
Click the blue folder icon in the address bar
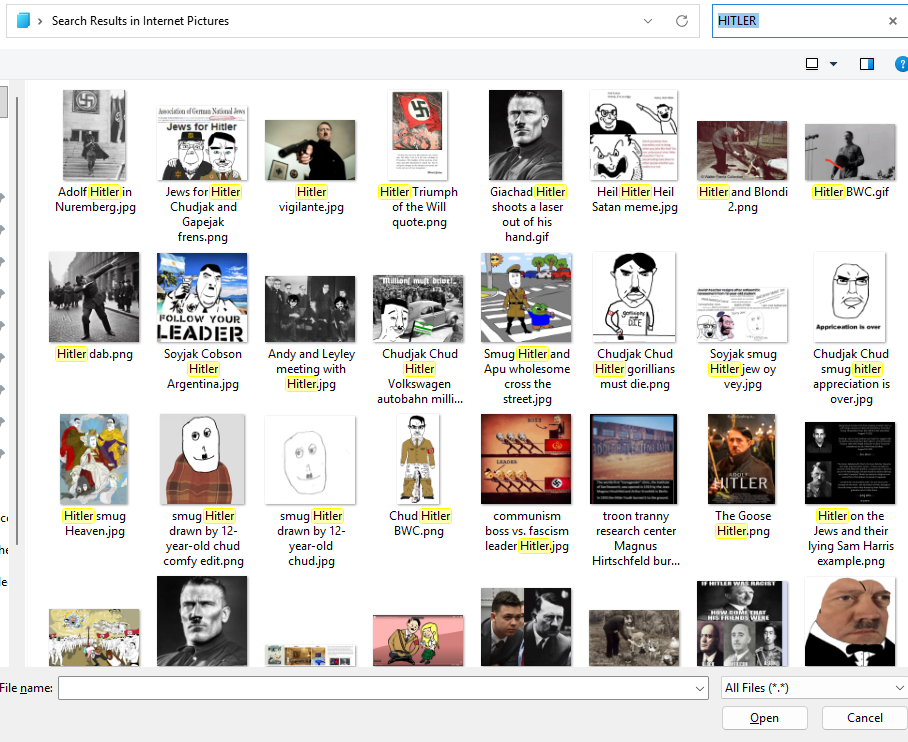point(23,21)
